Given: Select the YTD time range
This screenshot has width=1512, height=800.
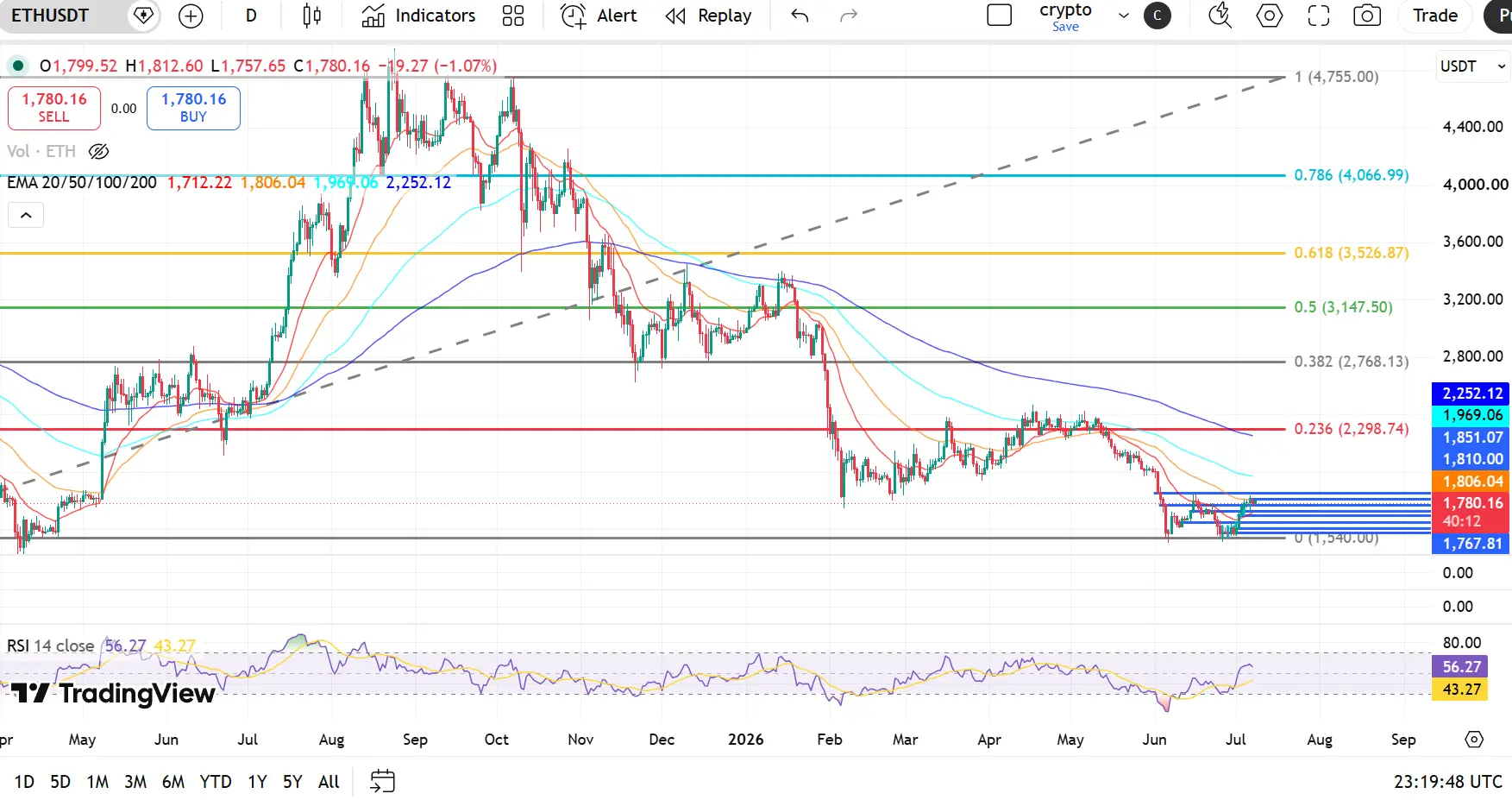Looking at the screenshot, I should tap(216, 782).
